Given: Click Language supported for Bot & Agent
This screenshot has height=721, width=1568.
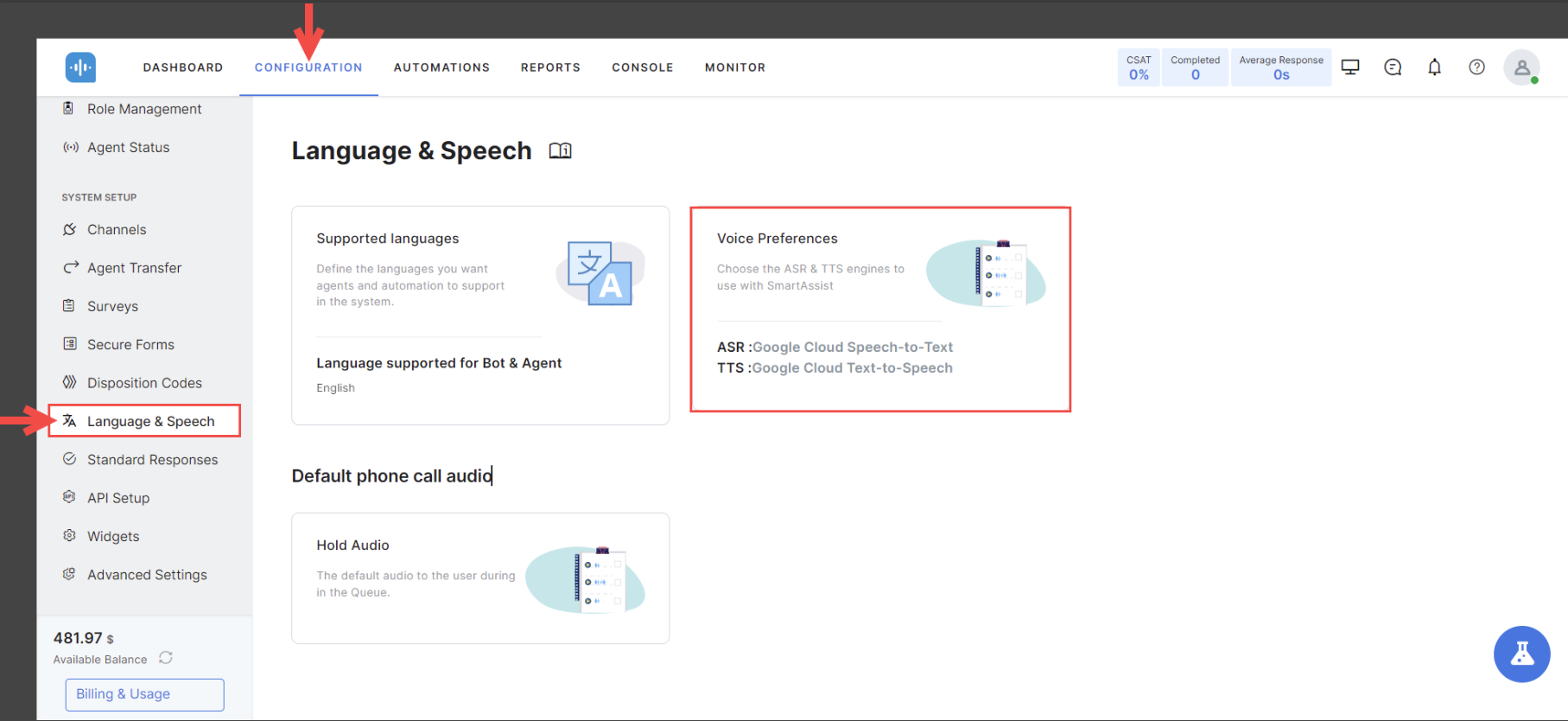Looking at the screenshot, I should click(x=439, y=363).
